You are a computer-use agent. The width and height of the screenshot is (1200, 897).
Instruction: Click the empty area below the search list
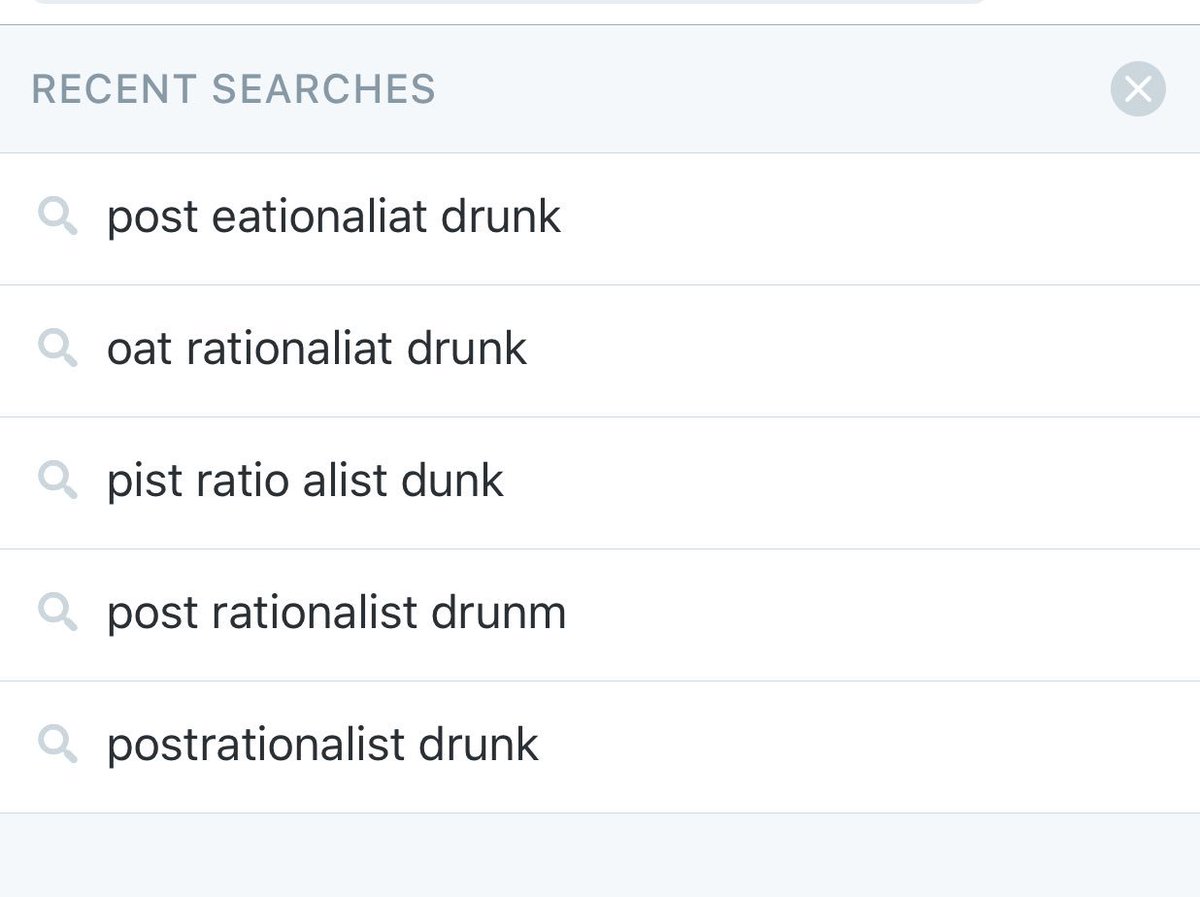pyautogui.click(x=600, y=855)
